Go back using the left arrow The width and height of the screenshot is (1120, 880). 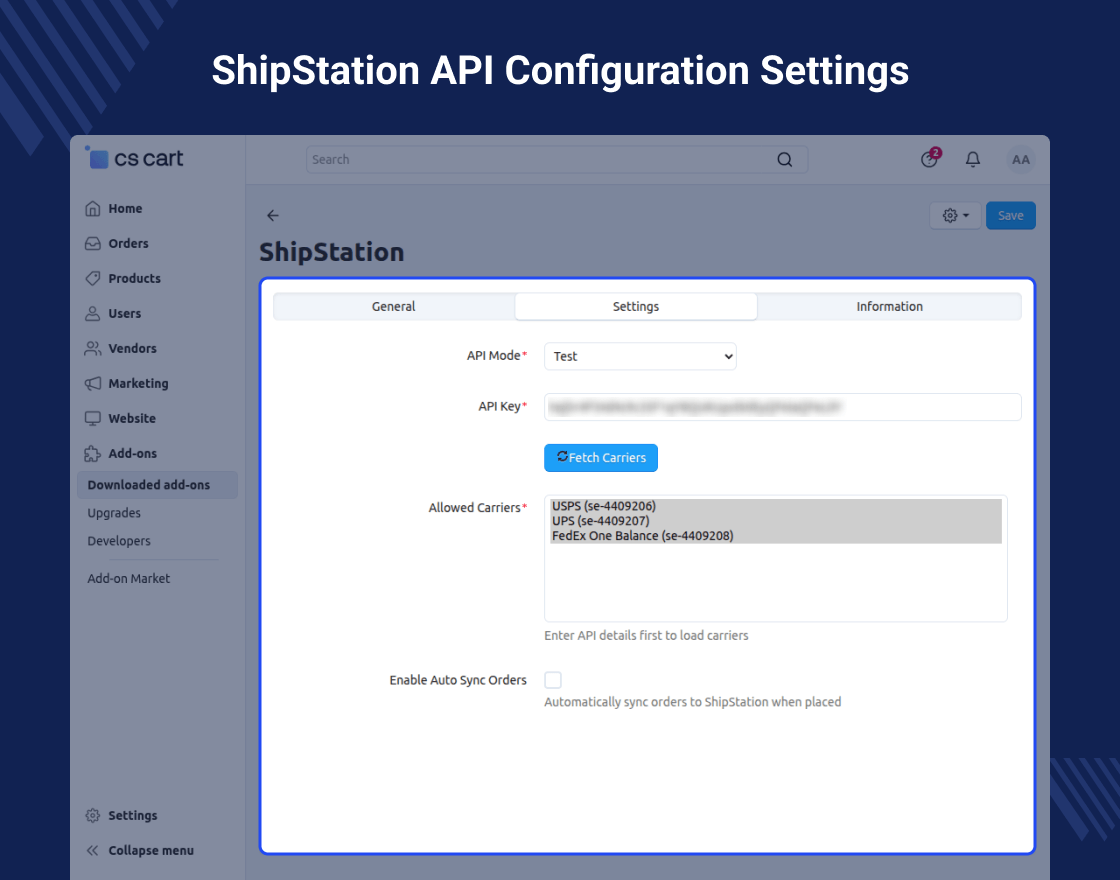273,215
